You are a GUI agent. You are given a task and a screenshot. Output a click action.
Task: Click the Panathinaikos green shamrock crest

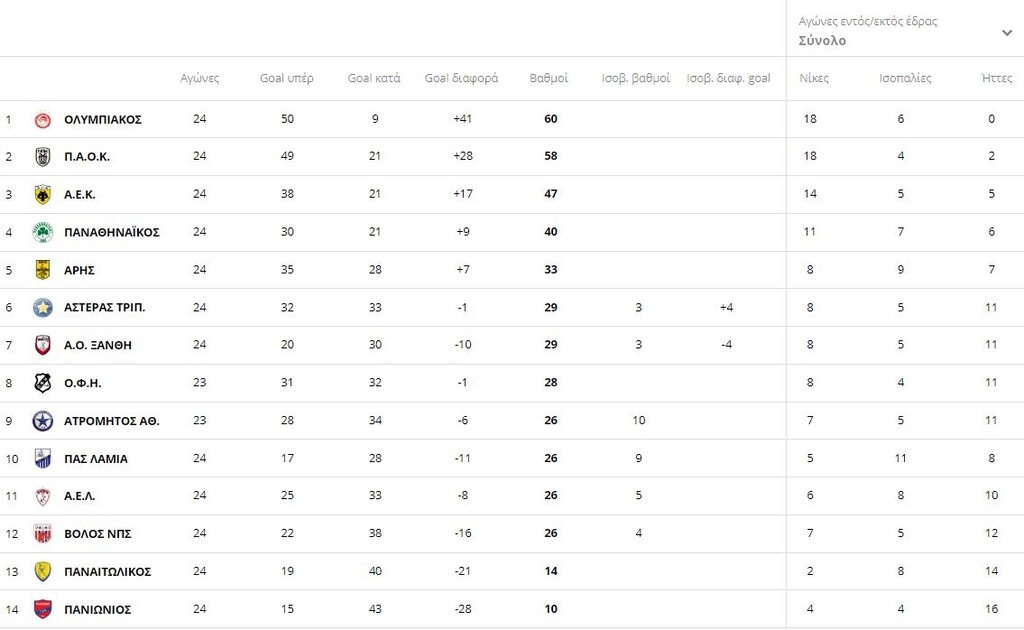[42, 232]
